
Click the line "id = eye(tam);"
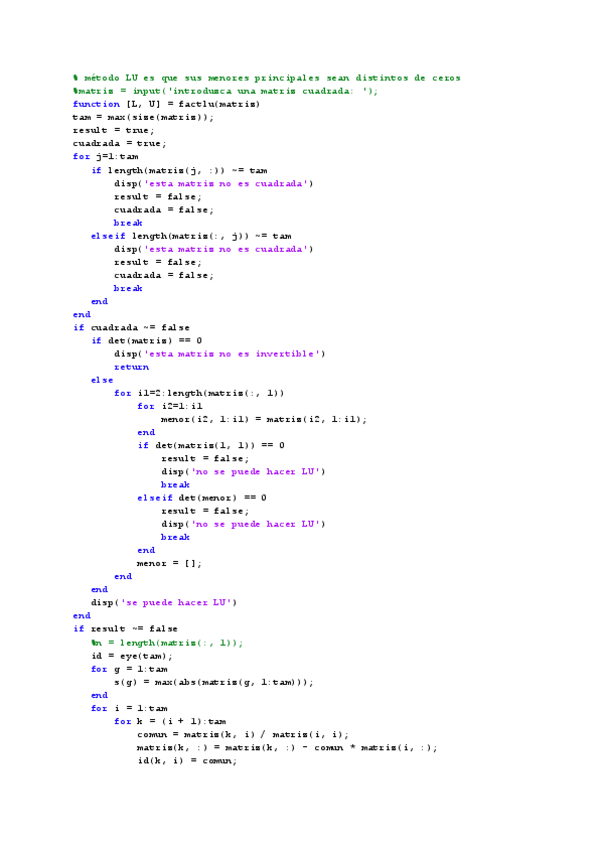pyautogui.click(x=131, y=656)
